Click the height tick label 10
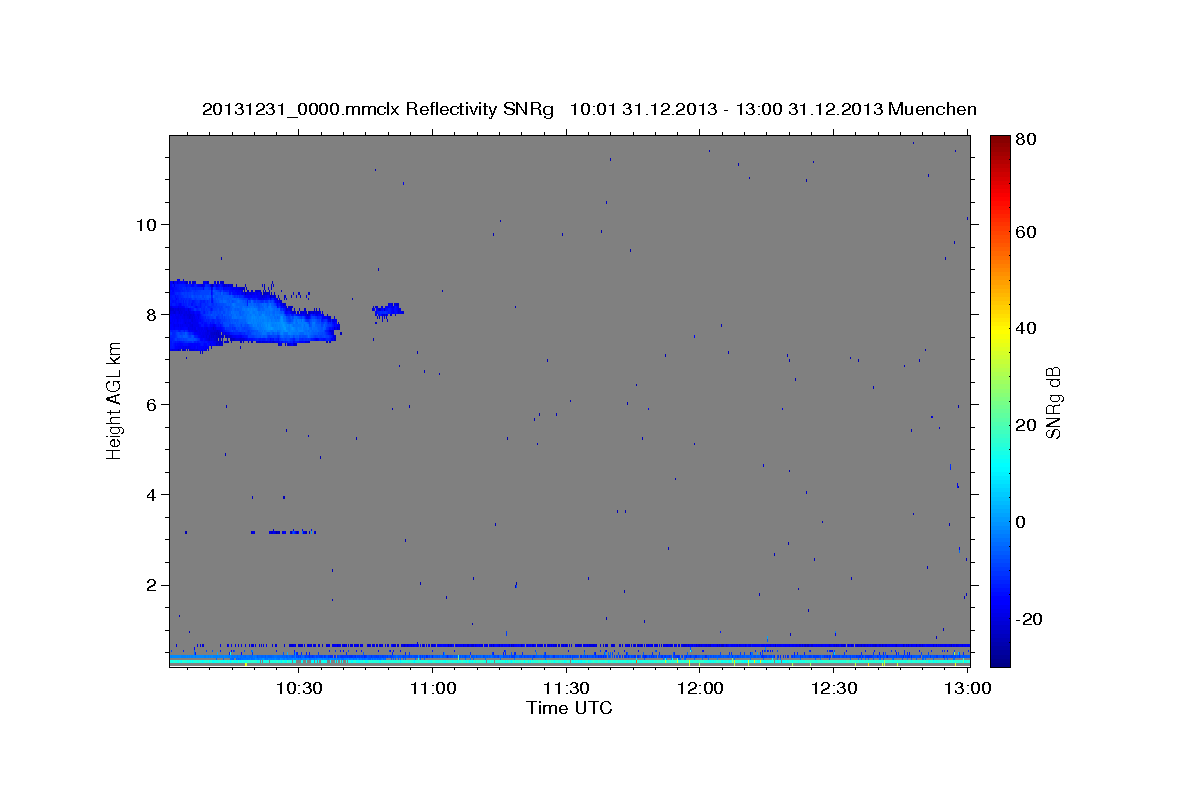Image resolution: width=1200 pixels, height=800 pixels. (x=145, y=224)
